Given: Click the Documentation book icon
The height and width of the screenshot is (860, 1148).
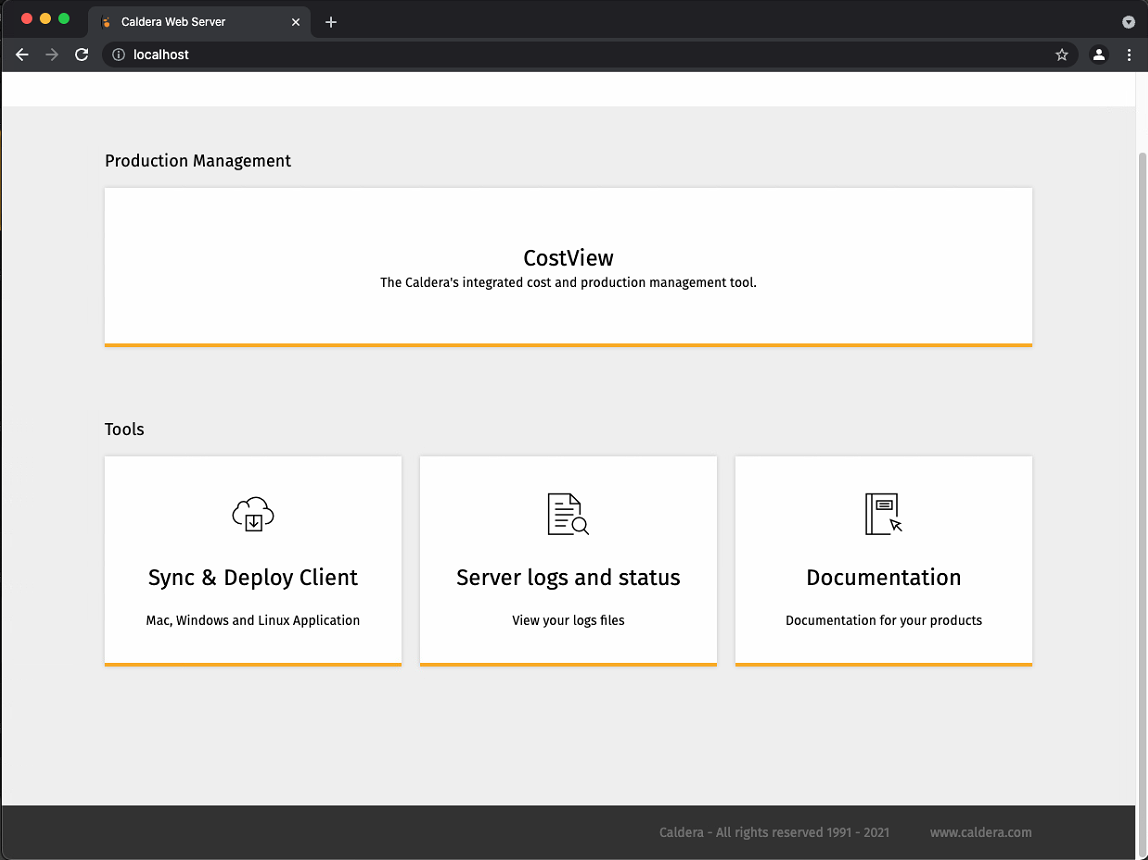Looking at the screenshot, I should pyautogui.click(x=883, y=514).
